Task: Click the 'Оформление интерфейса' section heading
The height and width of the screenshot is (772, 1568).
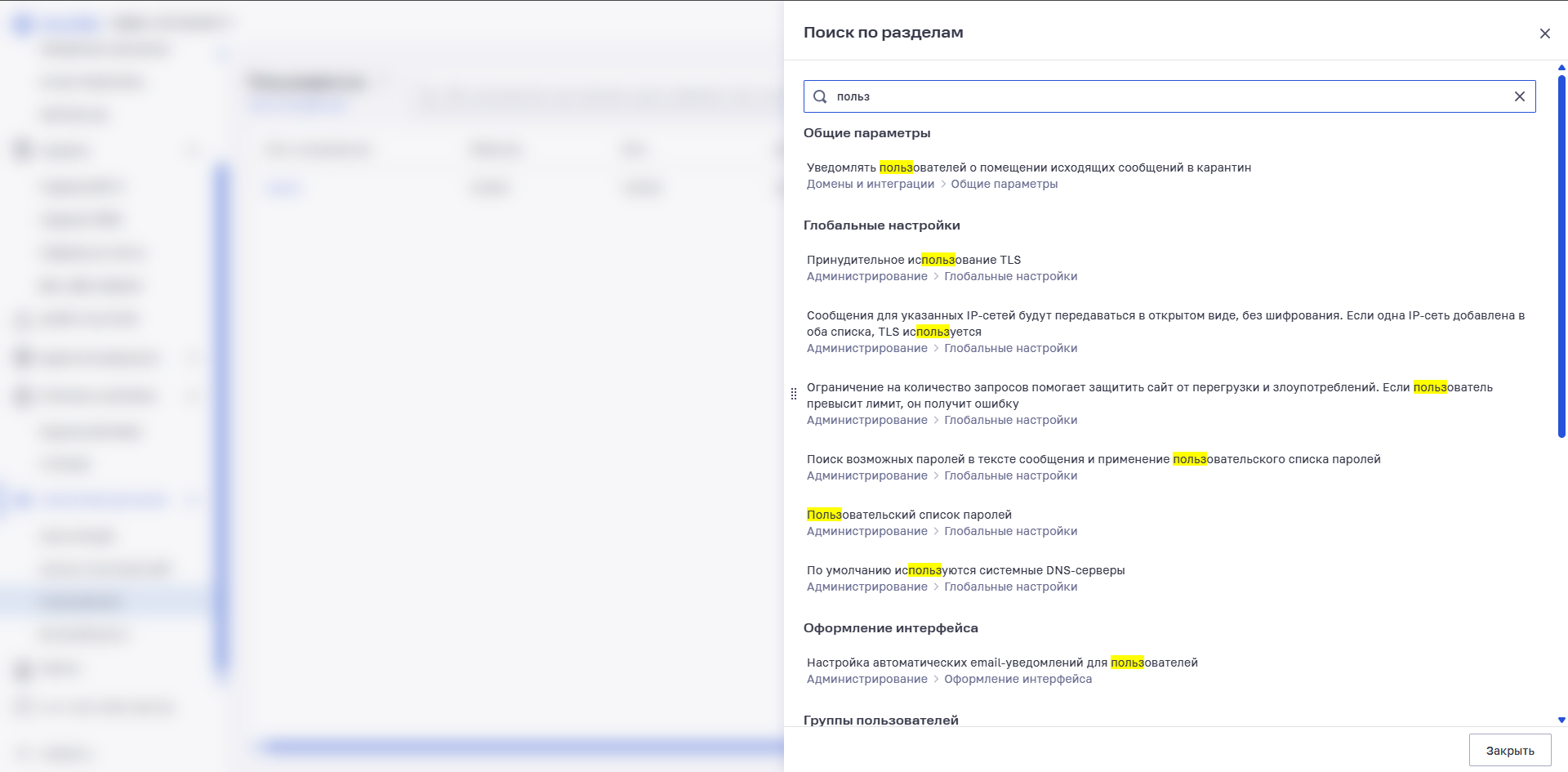Action: (x=890, y=628)
